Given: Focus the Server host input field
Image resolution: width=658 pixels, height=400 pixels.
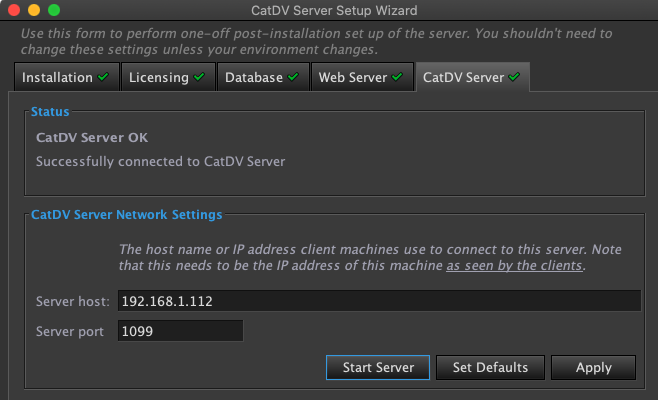Looking at the screenshot, I should point(379,301).
